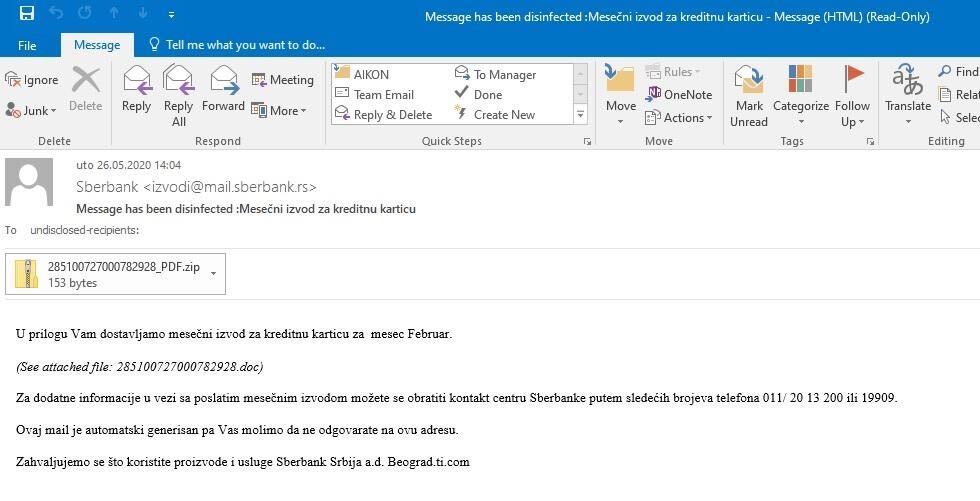The image size is (980, 501).
Task: Send the message to OneNote
Action: (x=679, y=94)
